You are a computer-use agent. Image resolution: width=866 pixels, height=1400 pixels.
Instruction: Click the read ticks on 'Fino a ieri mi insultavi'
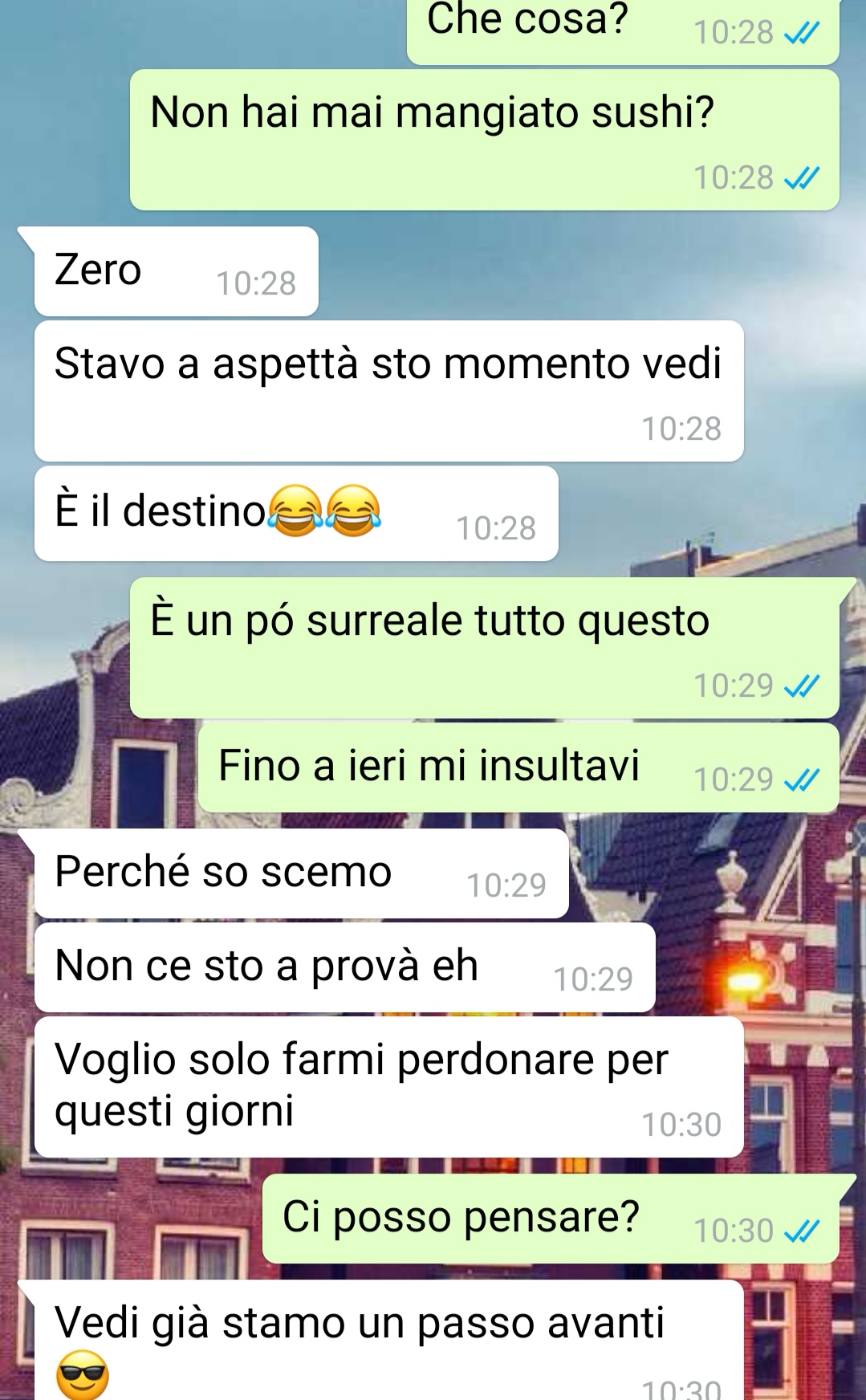click(801, 779)
